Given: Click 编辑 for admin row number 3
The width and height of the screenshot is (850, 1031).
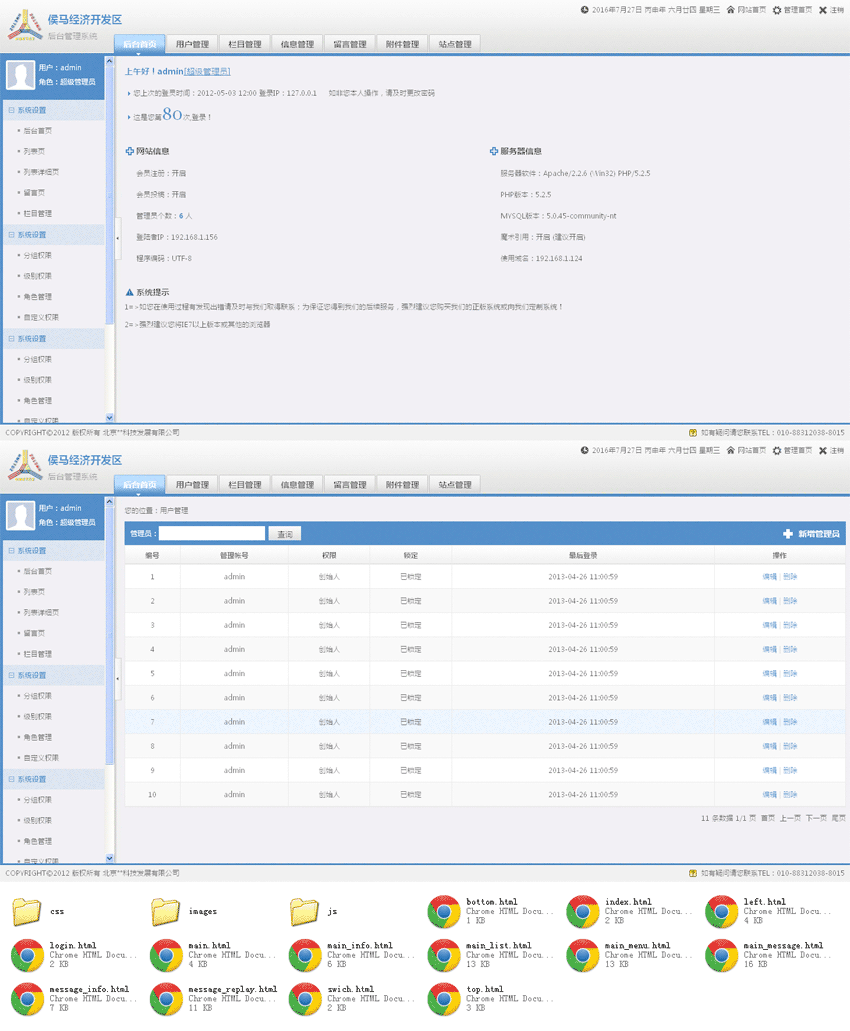Looking at the screenshot, I should [x=769, y=625].
